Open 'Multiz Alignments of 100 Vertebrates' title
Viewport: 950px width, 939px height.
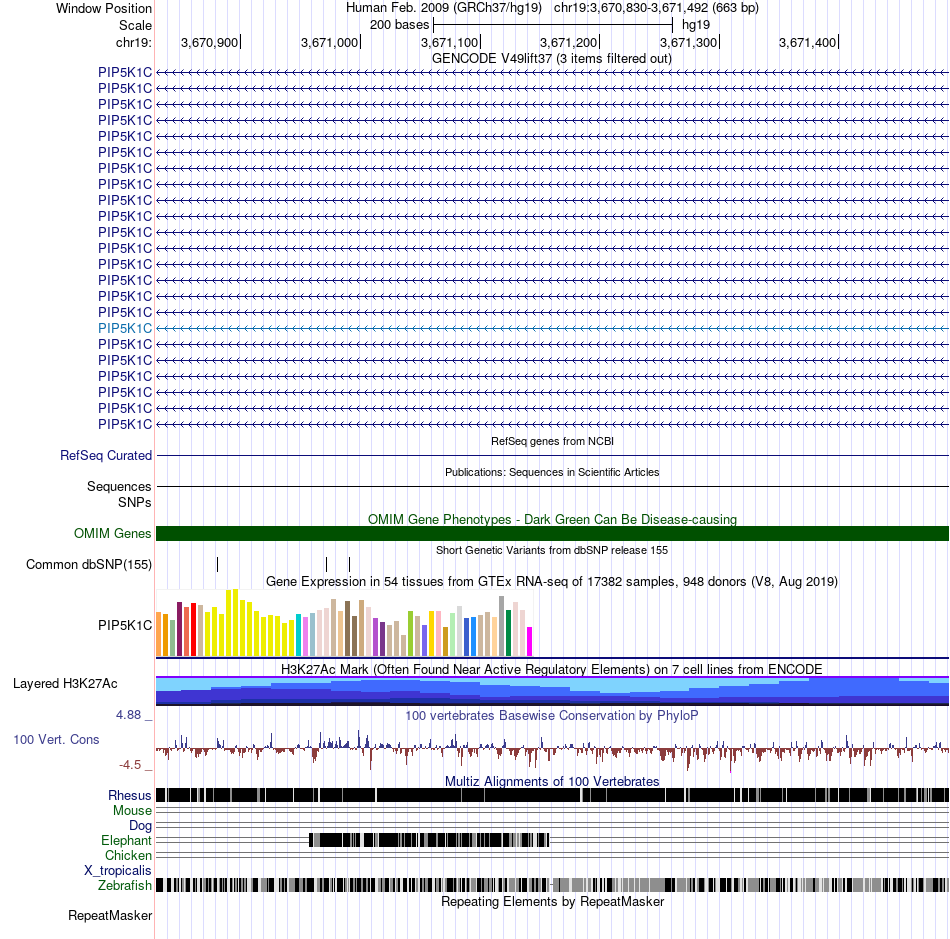coord(552,781)
